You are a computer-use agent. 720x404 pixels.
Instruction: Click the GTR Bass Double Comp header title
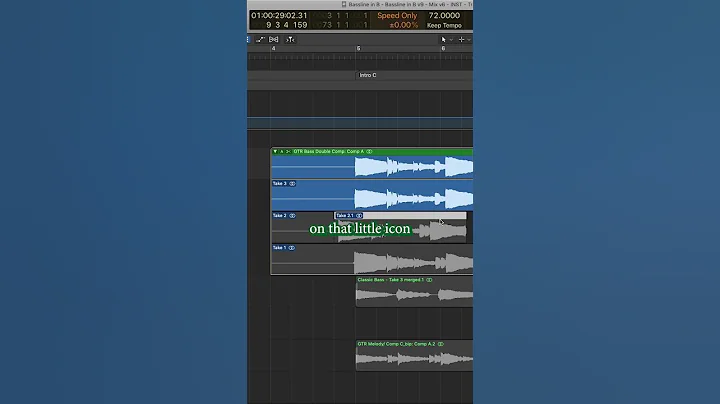(x=328, y=152)
